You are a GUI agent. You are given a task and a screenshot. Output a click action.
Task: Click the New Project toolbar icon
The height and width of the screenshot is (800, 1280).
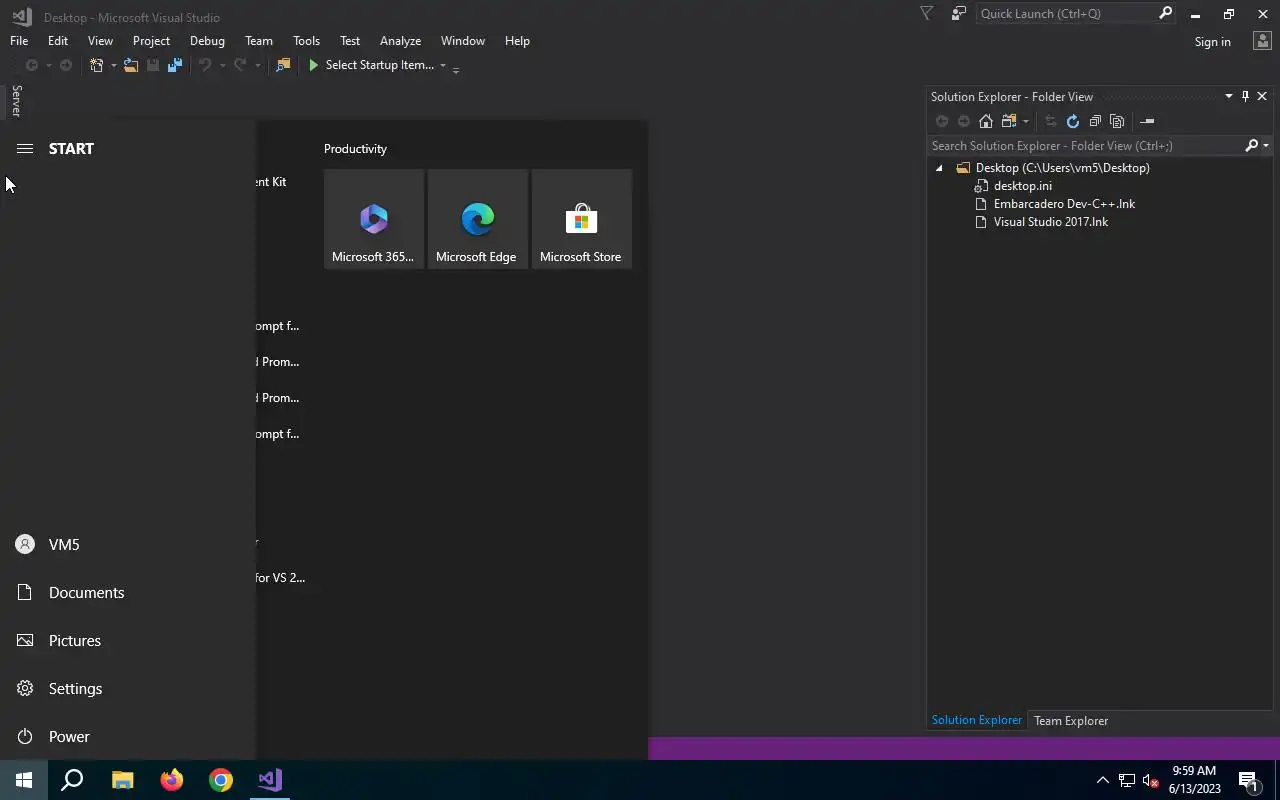[x=97, y=65]
